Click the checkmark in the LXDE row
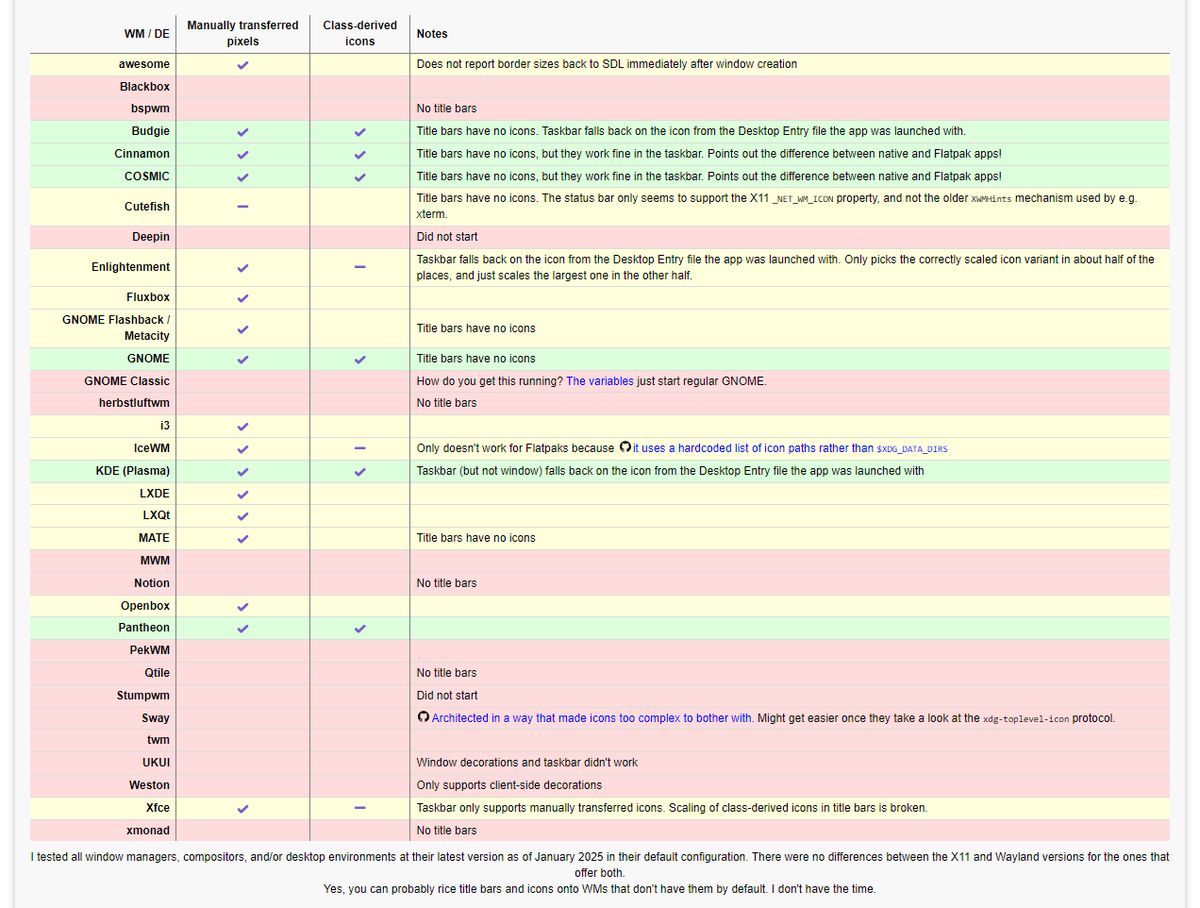The height and width of the screenshot is (908, 1200). 243,494
